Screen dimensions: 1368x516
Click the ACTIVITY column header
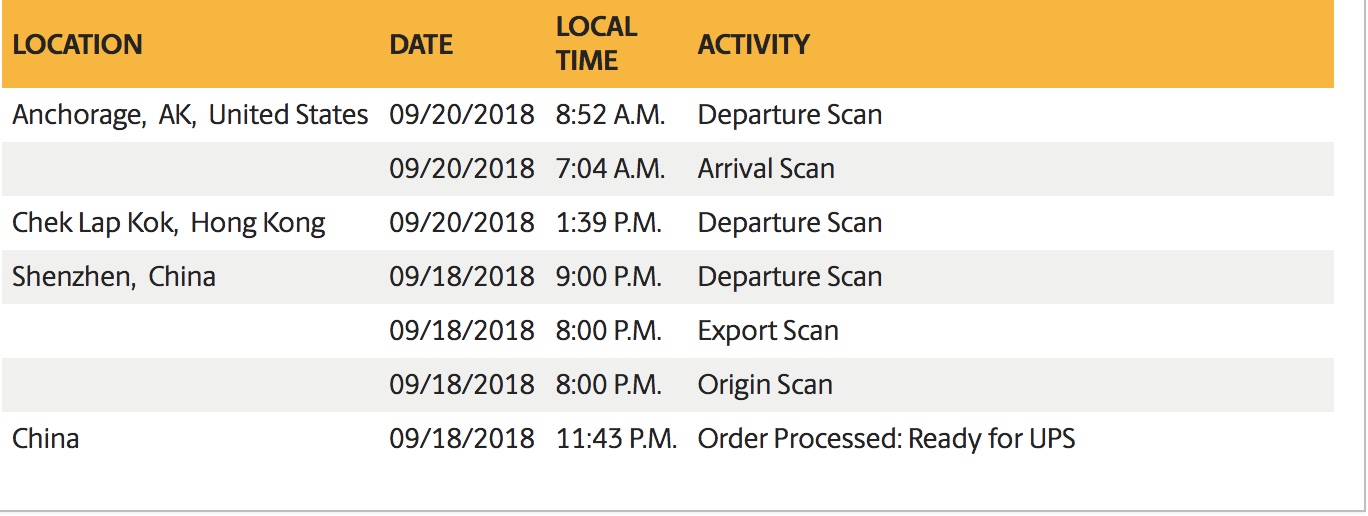753,45
